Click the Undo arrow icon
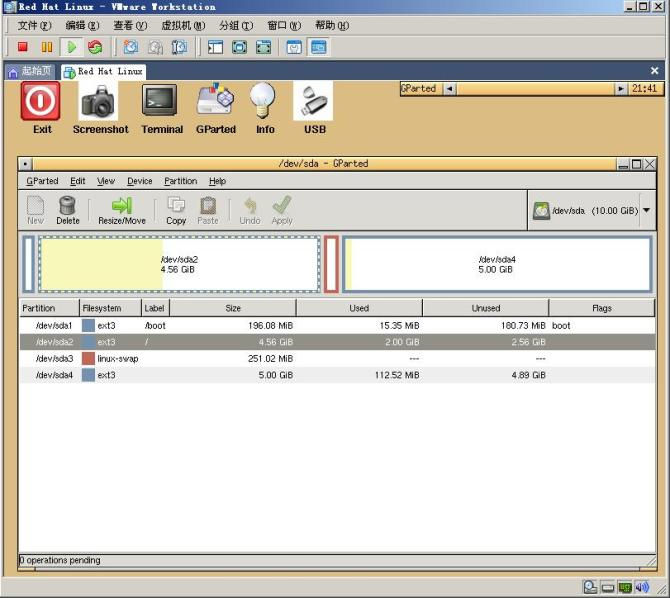The height and width of the screenshot is (598, 670). pos(250,210)
